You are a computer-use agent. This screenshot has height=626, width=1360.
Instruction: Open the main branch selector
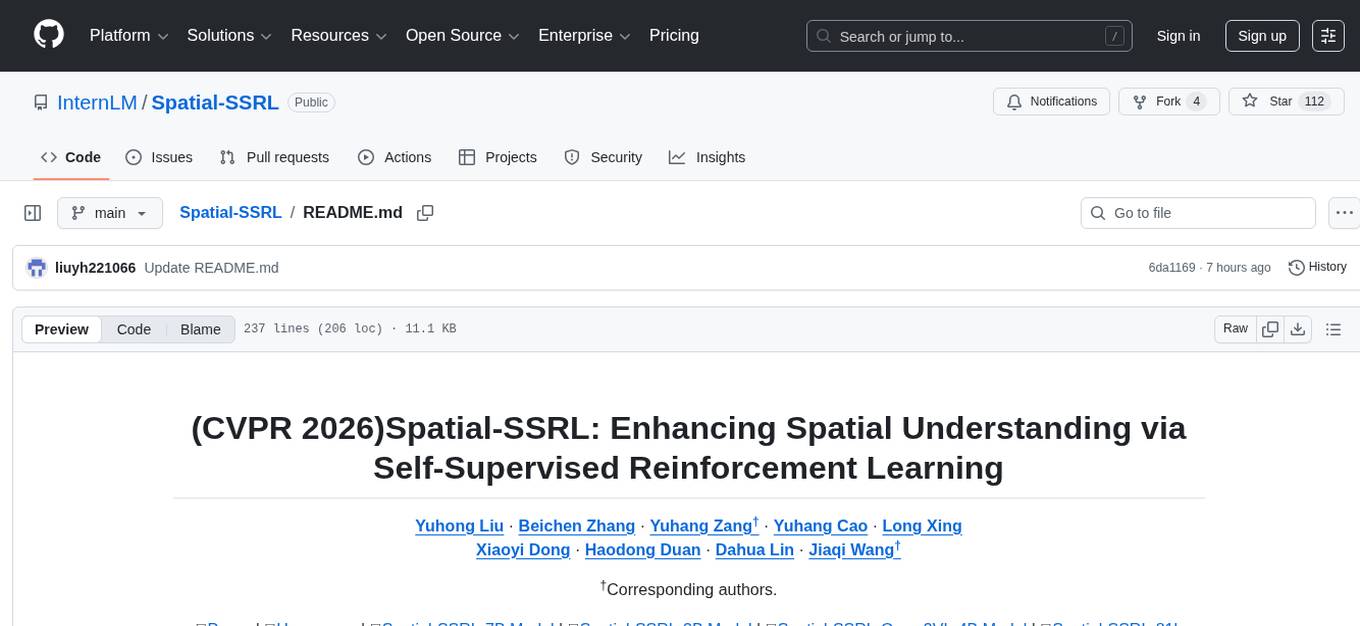(110, 212)
